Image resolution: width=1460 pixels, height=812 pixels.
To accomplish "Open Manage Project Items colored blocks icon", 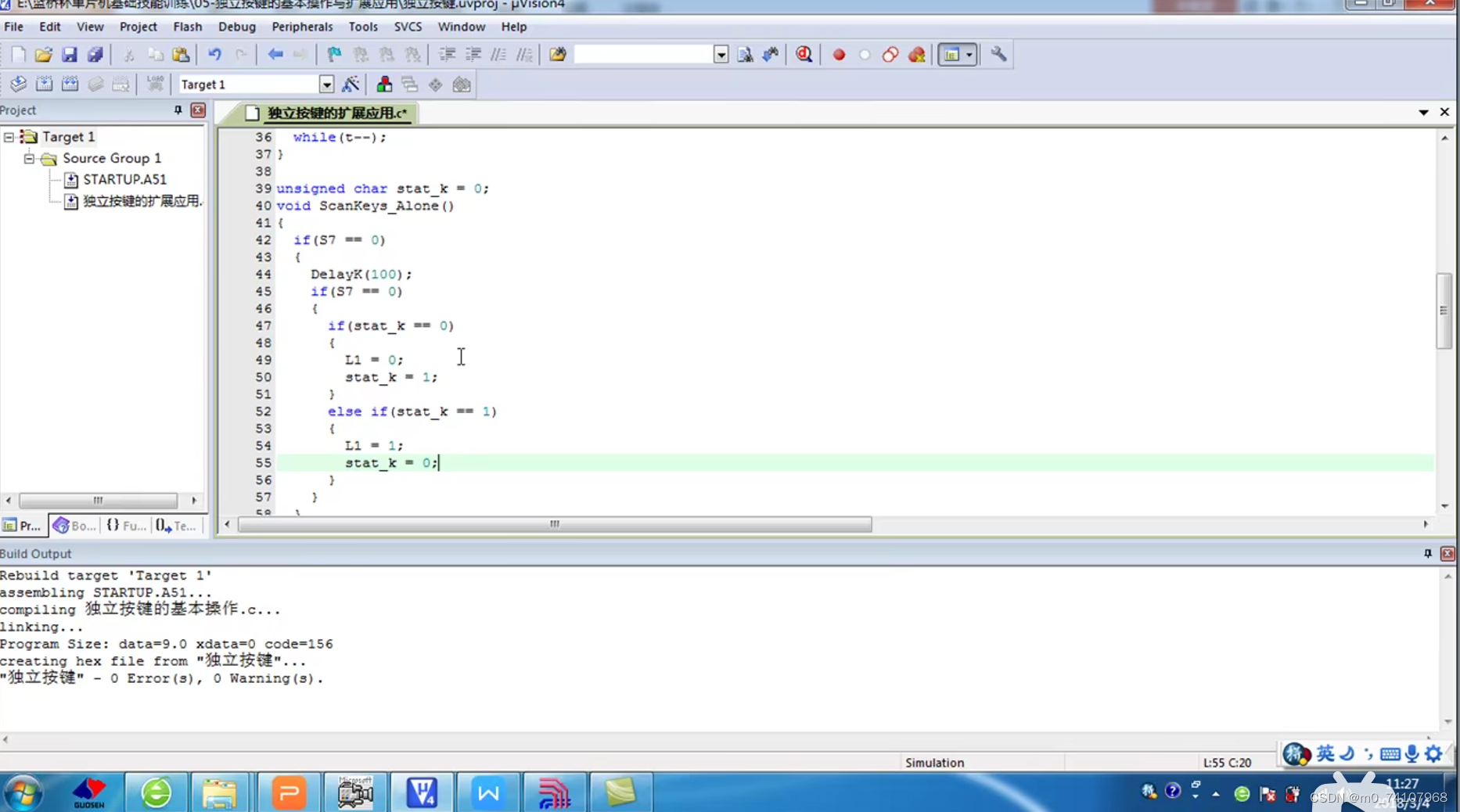I will pyautogui.click(x=384, y=84).
